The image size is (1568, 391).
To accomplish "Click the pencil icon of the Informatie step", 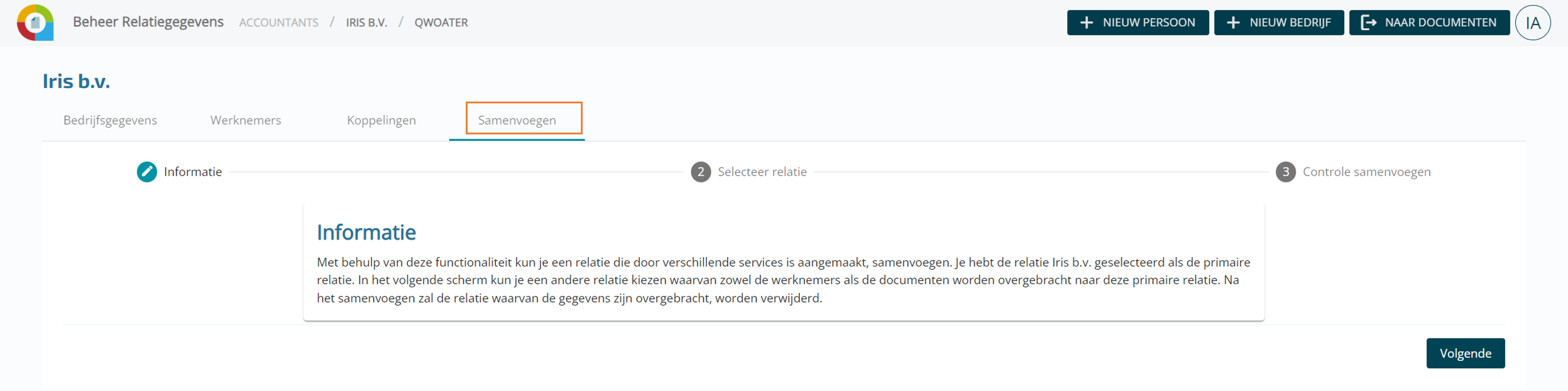I will [x=147, y=172].
